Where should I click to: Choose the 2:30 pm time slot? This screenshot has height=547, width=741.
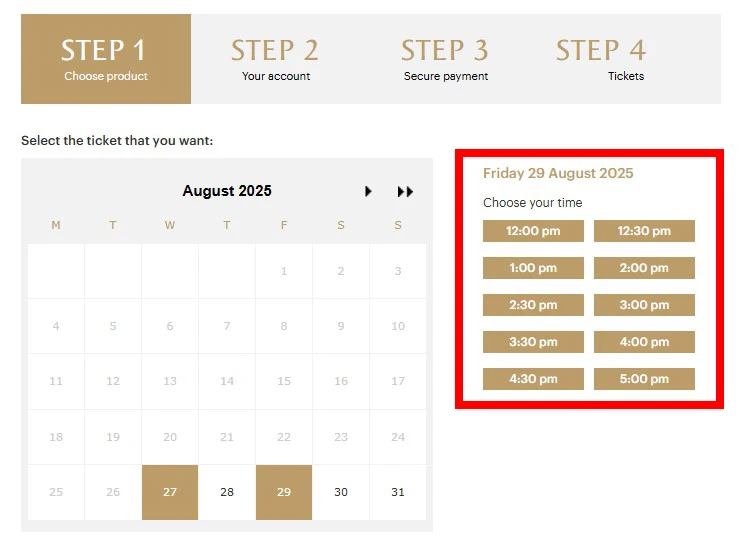click(533, 305)
